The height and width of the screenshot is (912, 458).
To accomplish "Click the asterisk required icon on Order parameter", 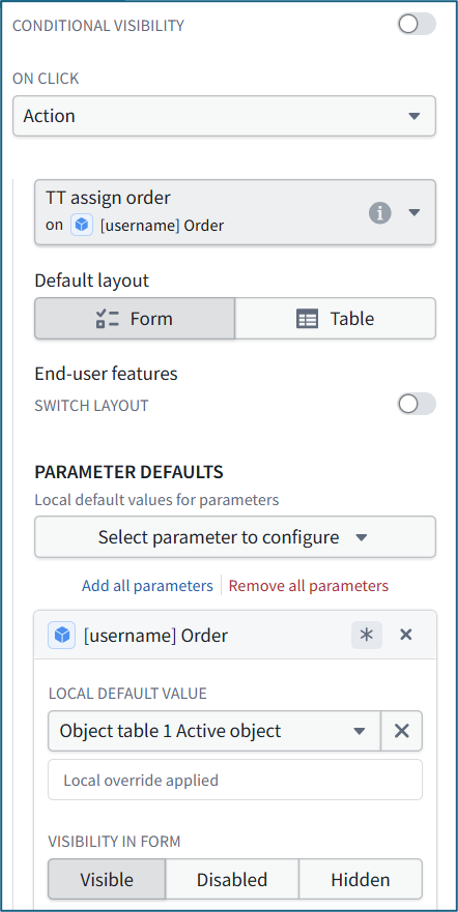I will [367, 635].
